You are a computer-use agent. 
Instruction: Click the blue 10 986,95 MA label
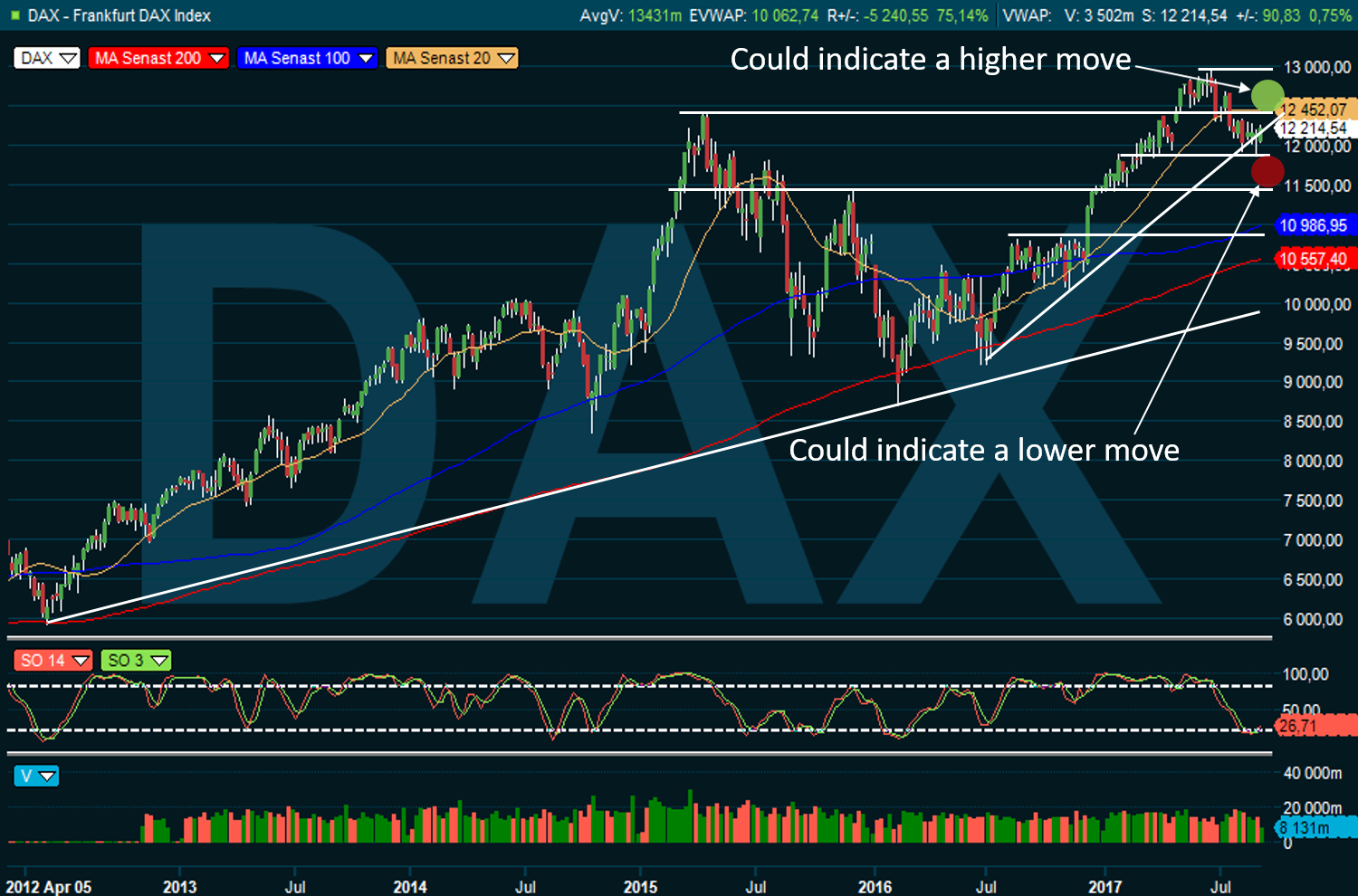tap(1313, 225)
